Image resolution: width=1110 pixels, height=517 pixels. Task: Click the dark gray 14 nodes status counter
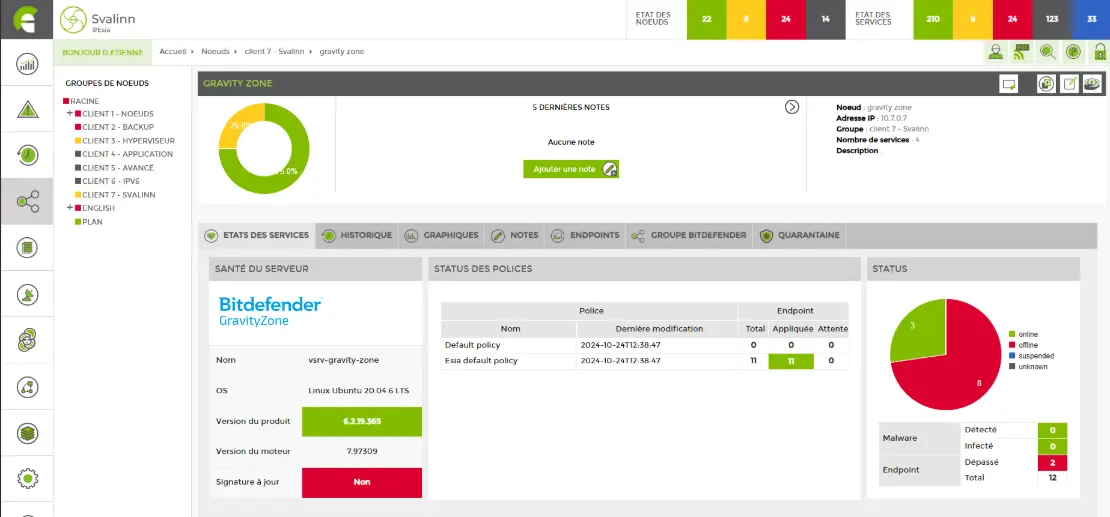pyautogui.click(x=825, y=19)
